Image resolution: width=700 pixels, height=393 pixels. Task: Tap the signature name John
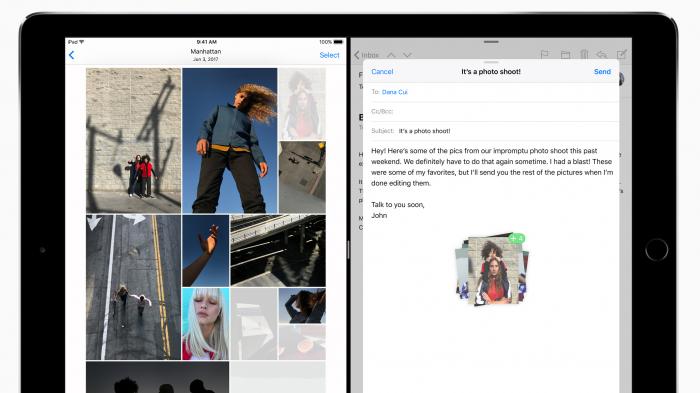379,215
